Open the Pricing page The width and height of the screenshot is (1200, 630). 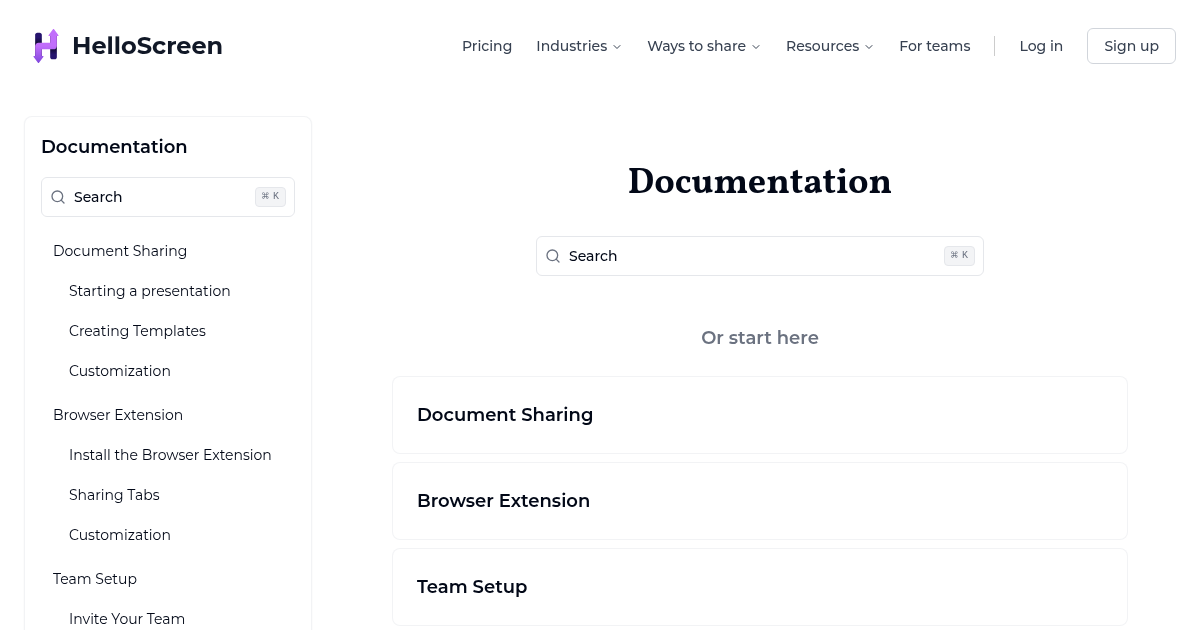(487, 46)
